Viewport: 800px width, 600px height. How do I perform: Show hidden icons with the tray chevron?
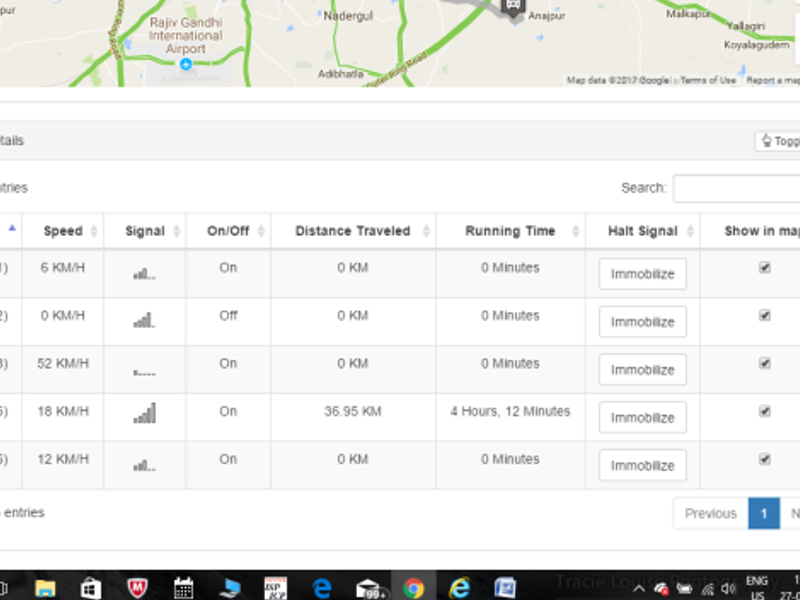pyautogui.click(x=639, y=590)
